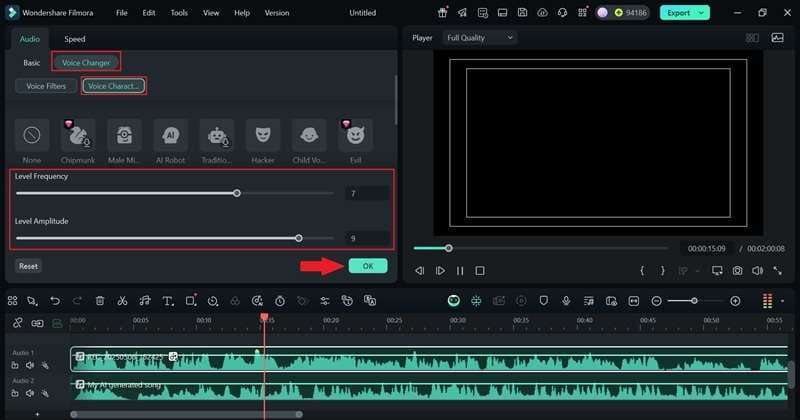Open the audio music note tool
Image resolution: width=800 pixels, height=420 pixels.
tap(145, 301)
